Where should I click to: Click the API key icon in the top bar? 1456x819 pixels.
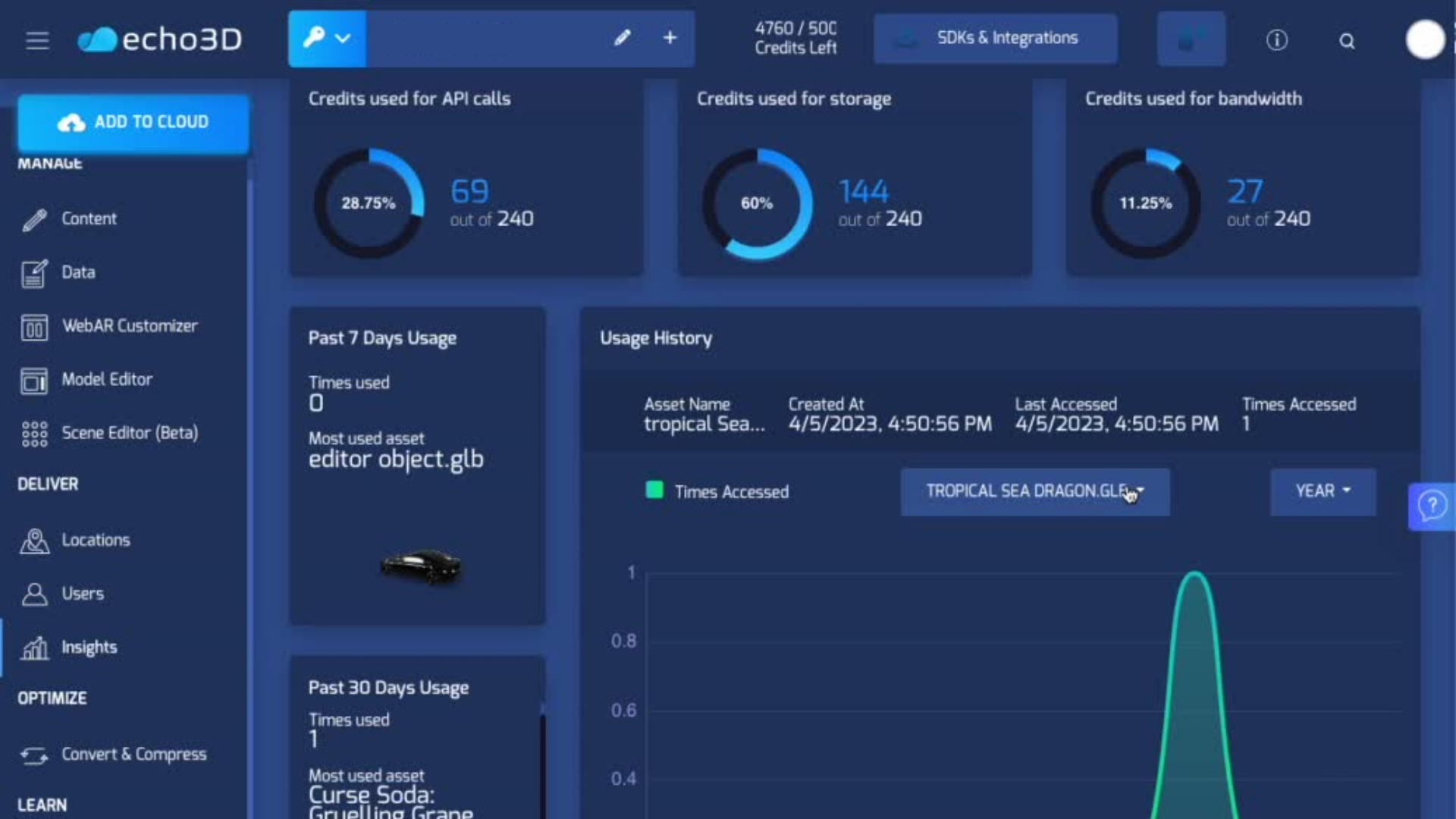tap(314, 38)
